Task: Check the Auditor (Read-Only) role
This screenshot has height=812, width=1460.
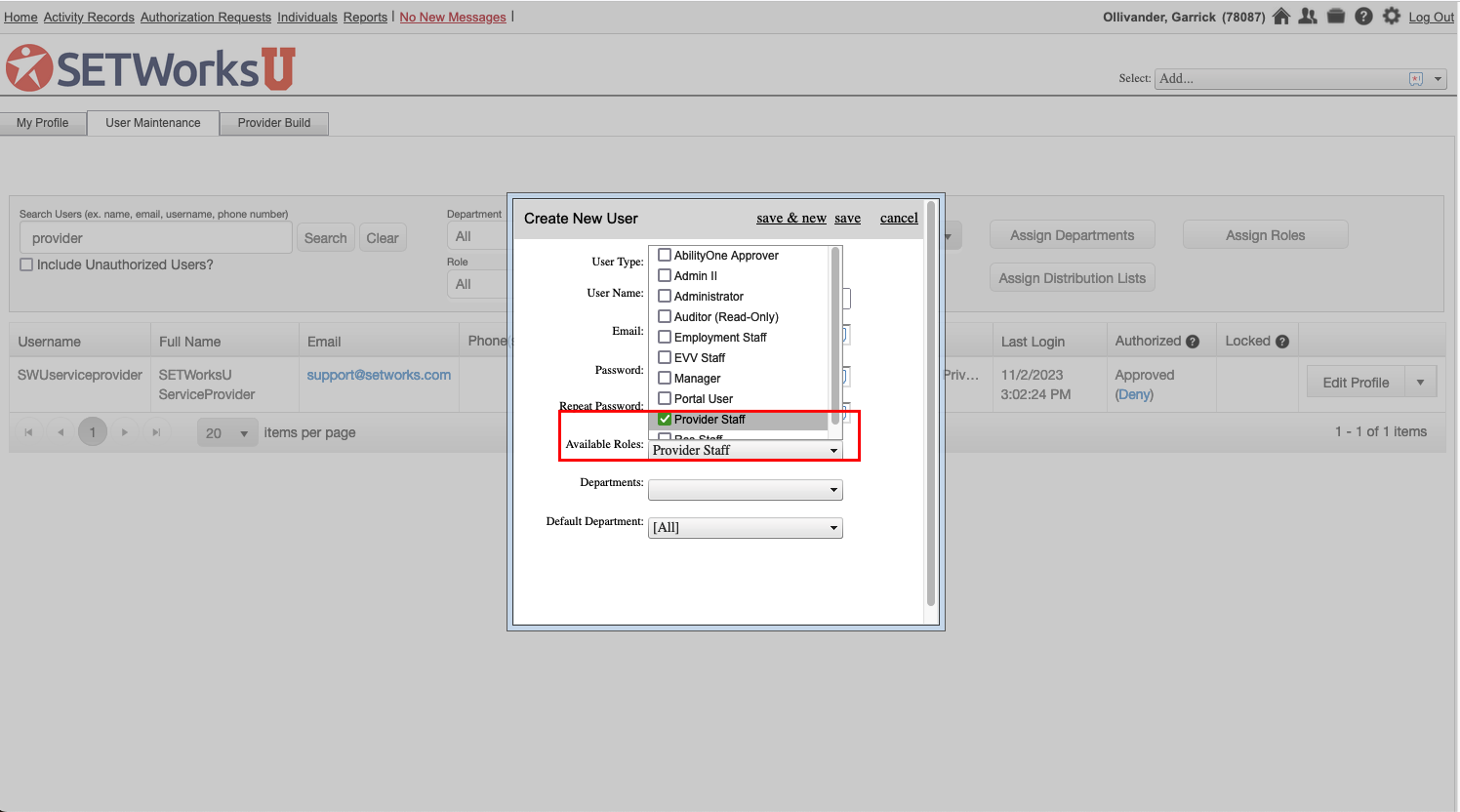Action: tap(665, 316)
